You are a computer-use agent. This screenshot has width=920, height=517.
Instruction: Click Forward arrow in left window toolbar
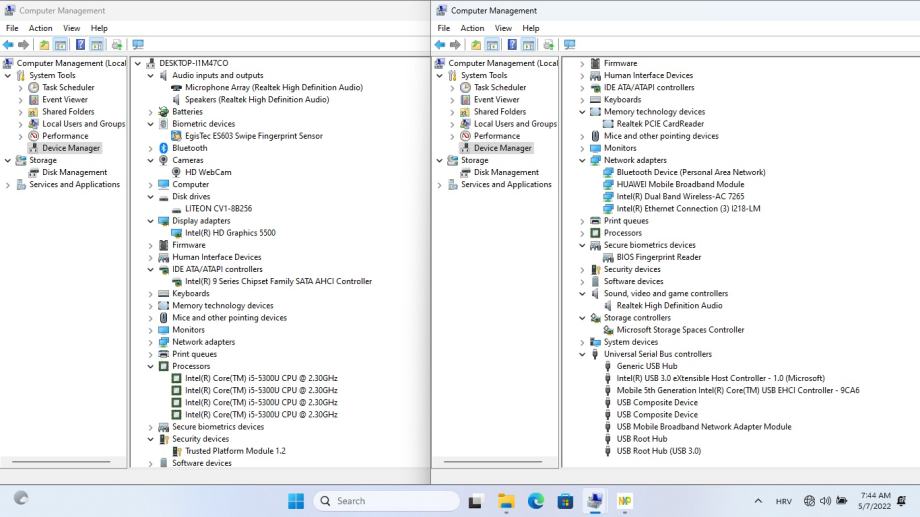pyautogui.click(x=23, y=45)
